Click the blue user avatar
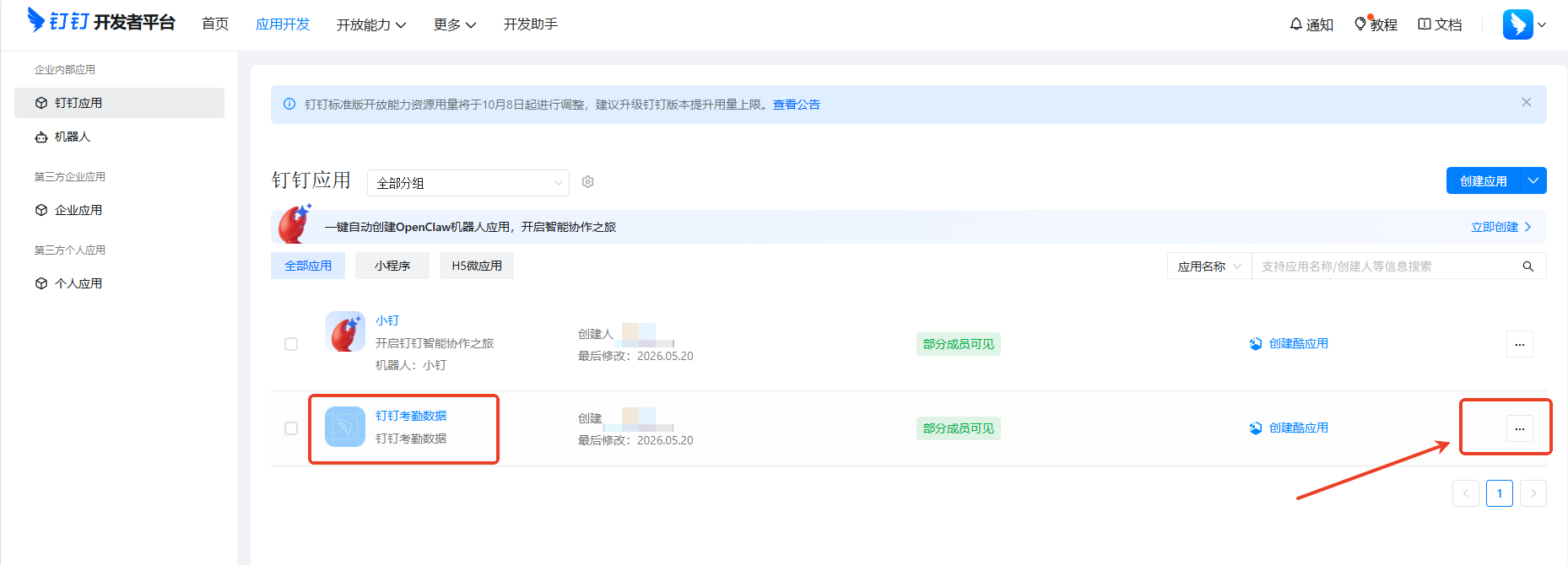 pos(1517,24)
